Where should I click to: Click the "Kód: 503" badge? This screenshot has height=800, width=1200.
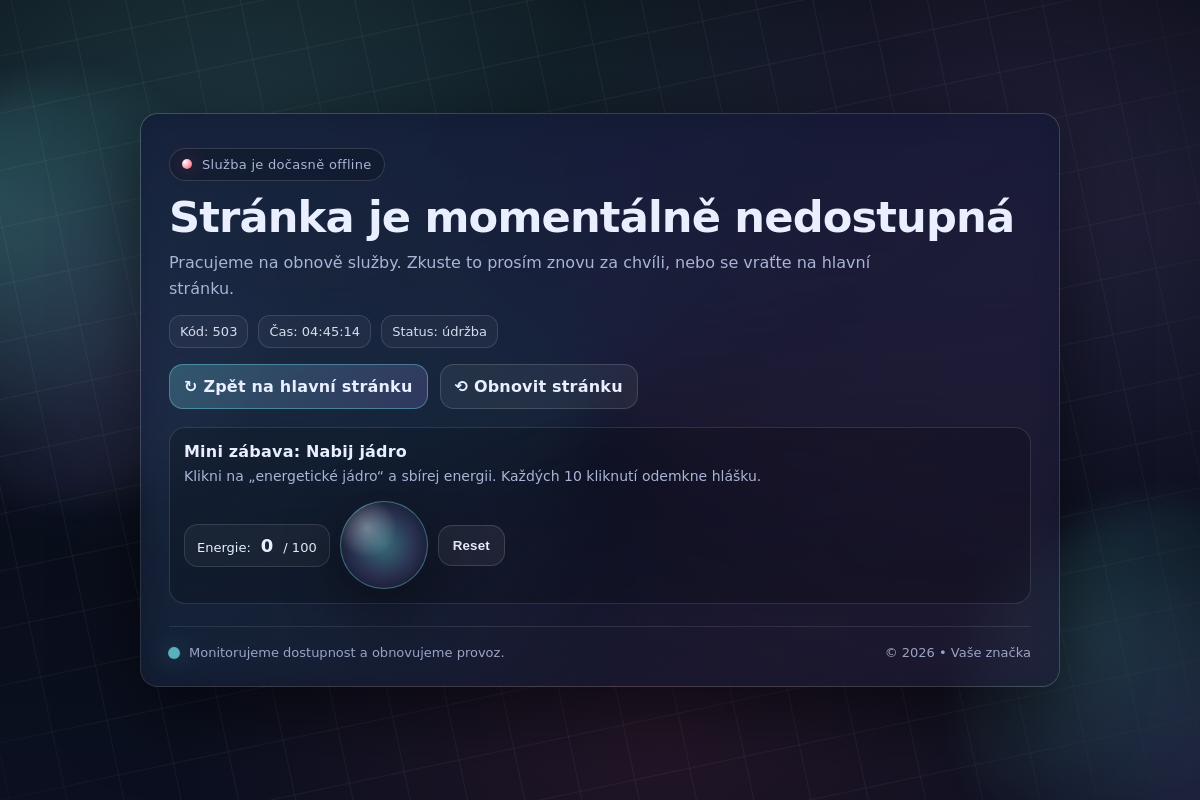[x=208, y=331]
